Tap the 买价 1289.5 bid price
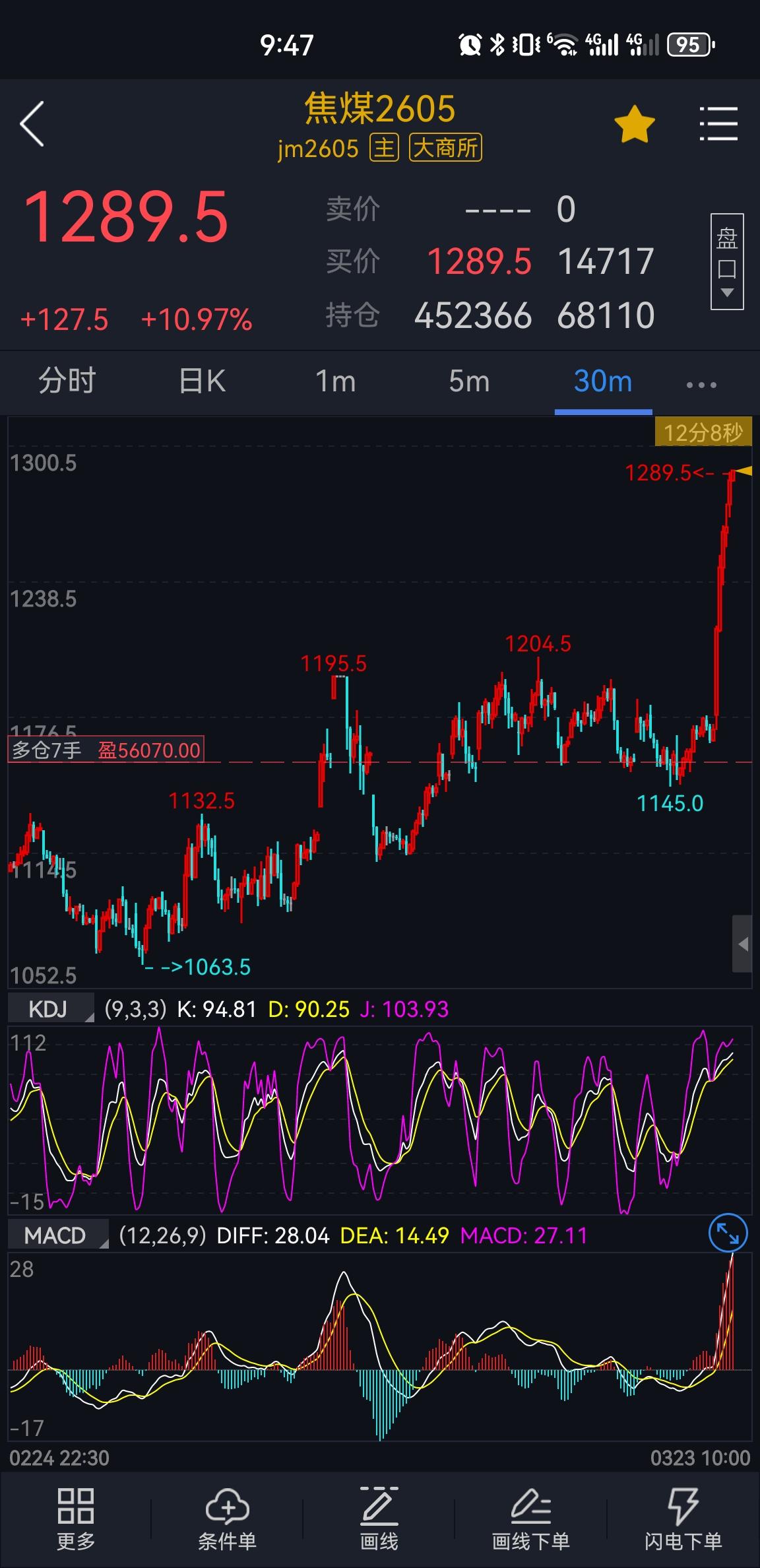760x1568 pixels. point(479,261)
